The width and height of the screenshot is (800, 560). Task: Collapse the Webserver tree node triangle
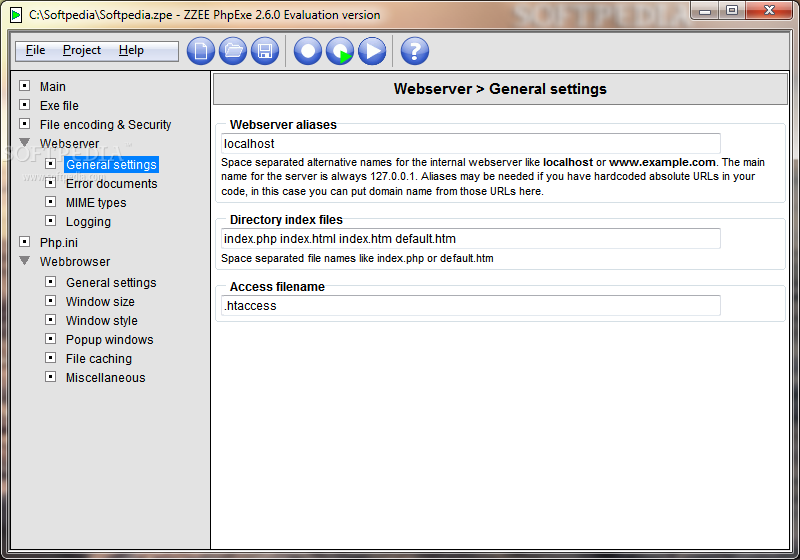coord(24,142)
